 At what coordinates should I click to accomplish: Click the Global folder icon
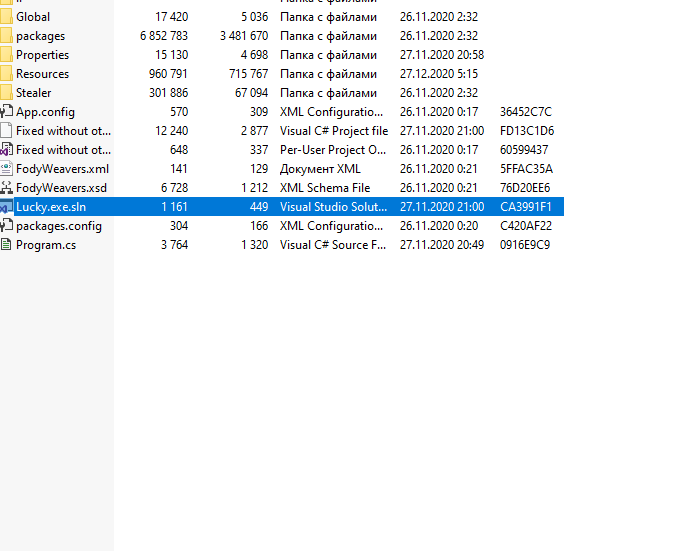[x=7, y=17]
